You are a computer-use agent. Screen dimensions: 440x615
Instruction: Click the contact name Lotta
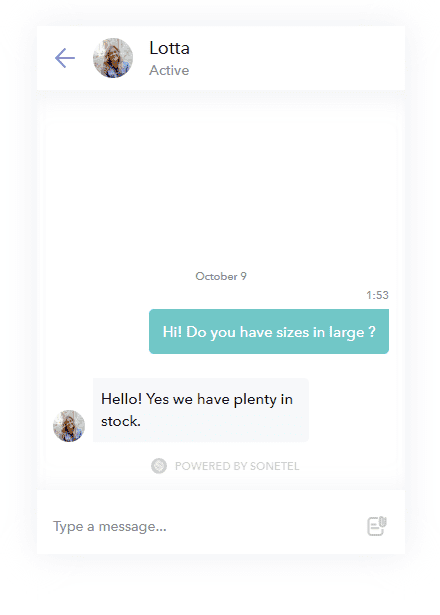(169, 48)
